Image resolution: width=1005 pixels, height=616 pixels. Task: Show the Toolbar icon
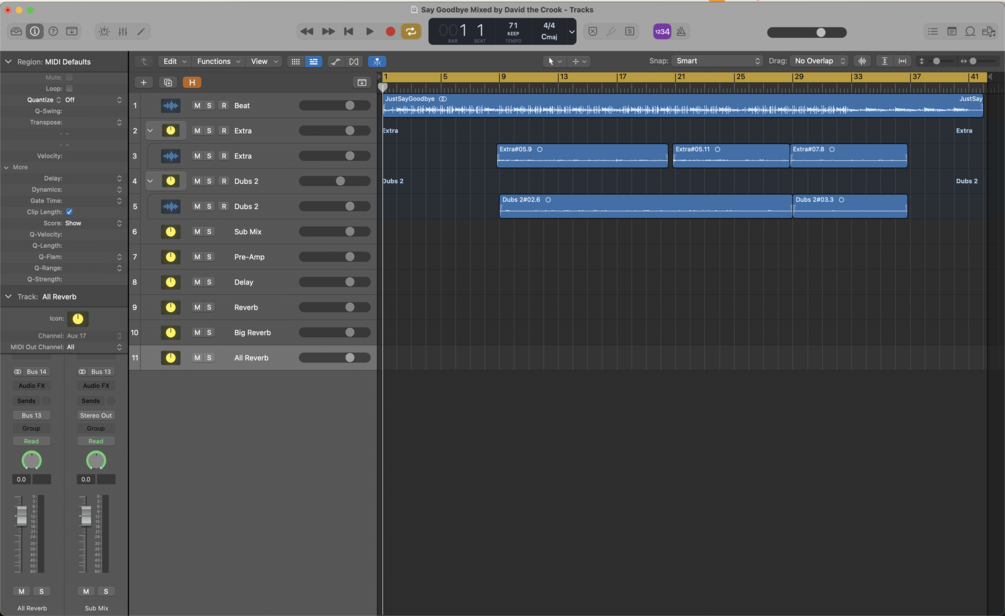point(72,31)
